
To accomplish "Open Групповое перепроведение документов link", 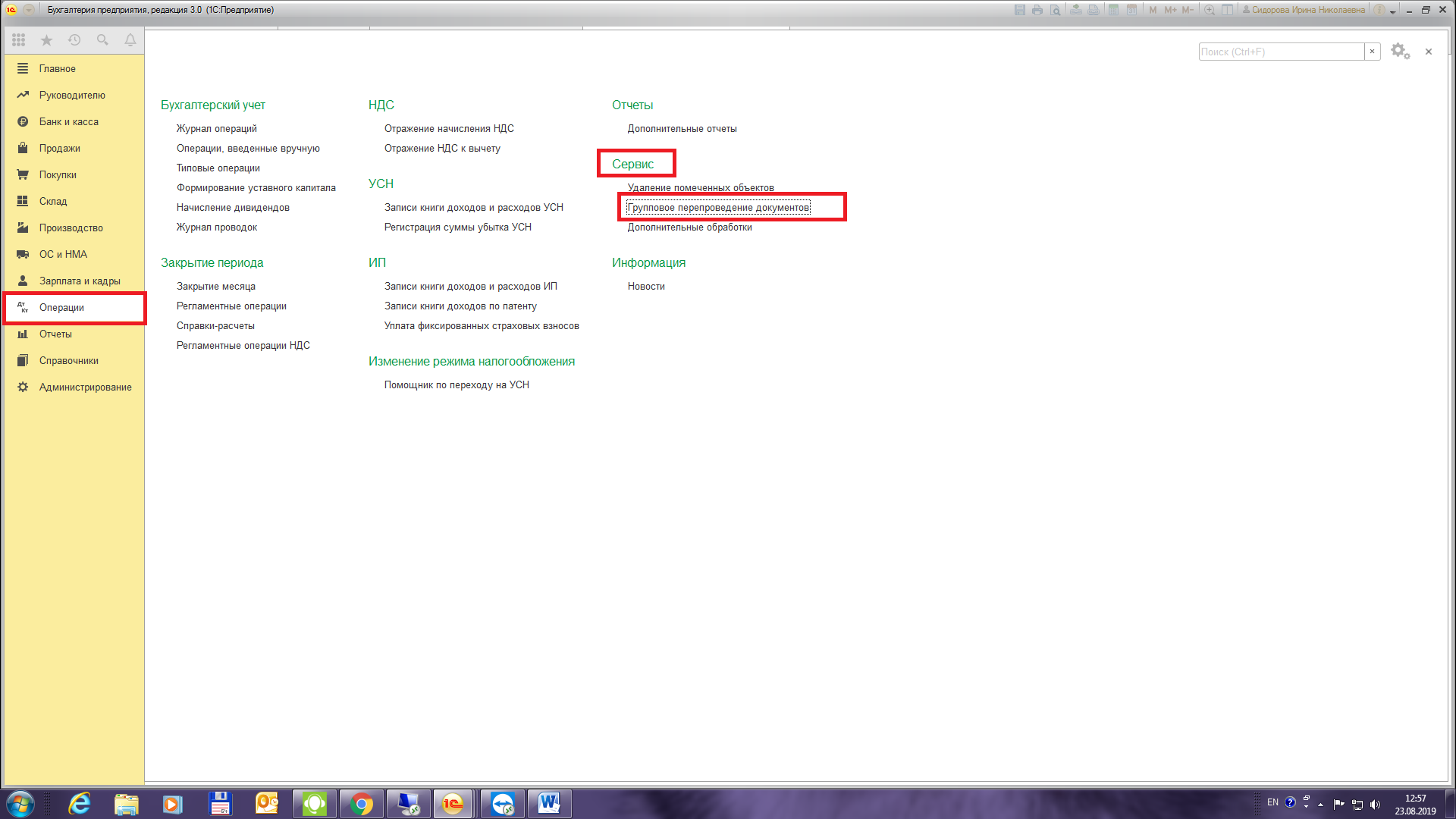I will click(717, 208).
